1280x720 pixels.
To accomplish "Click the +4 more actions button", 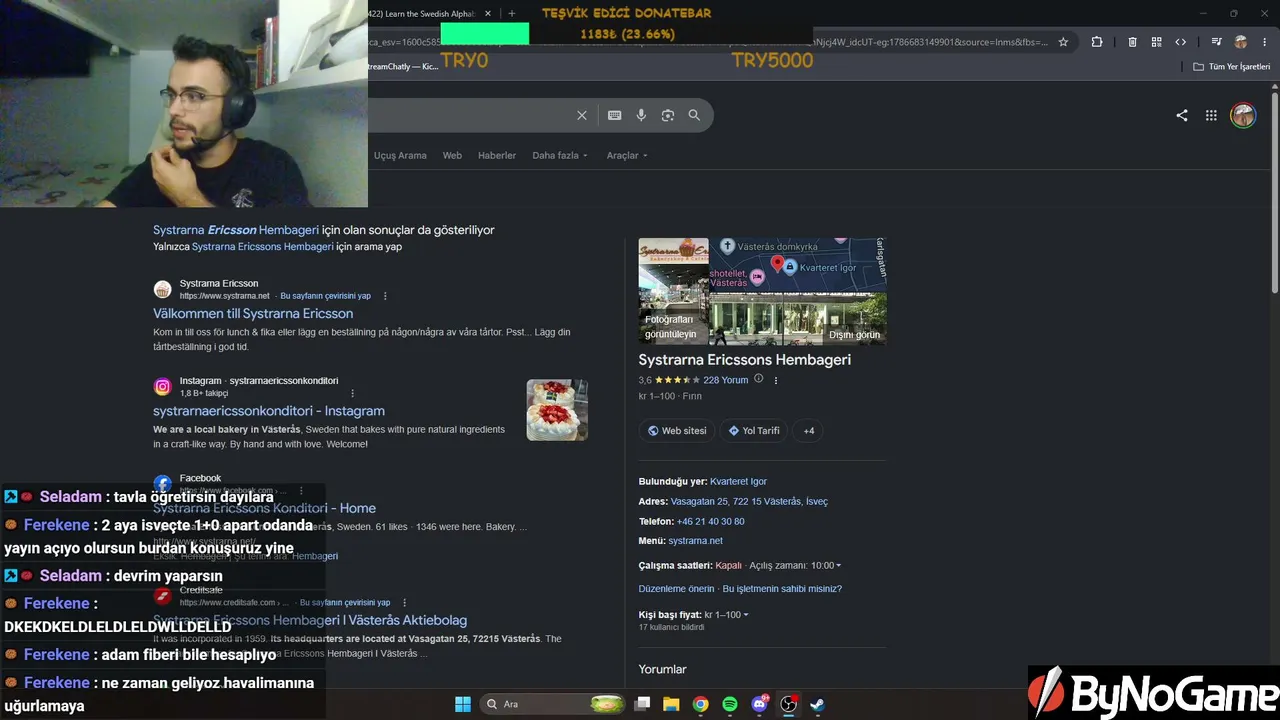I will pyautogui.click(x=809, y=431).
